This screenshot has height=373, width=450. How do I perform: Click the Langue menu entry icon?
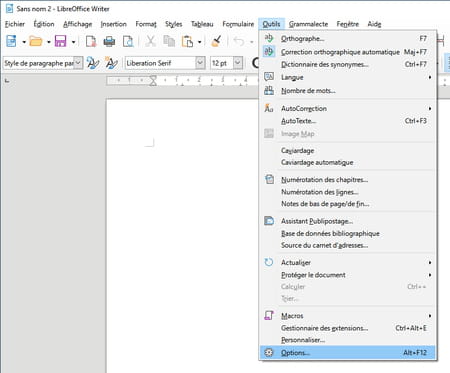point(269,77)
